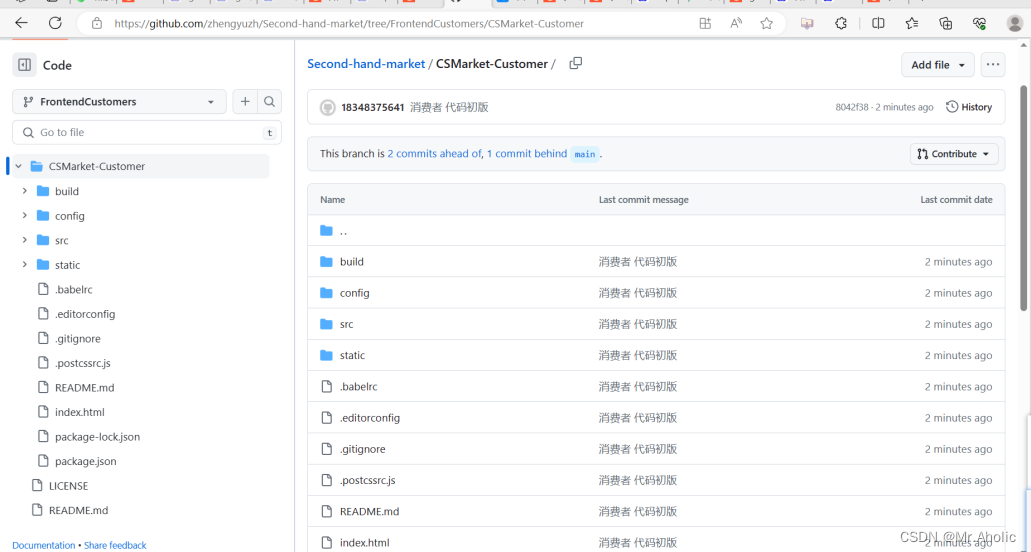The width and height of the screenshot is (1031, 552).
Task: Click the static folder icon in file list
Action: (x=326, y=355)
